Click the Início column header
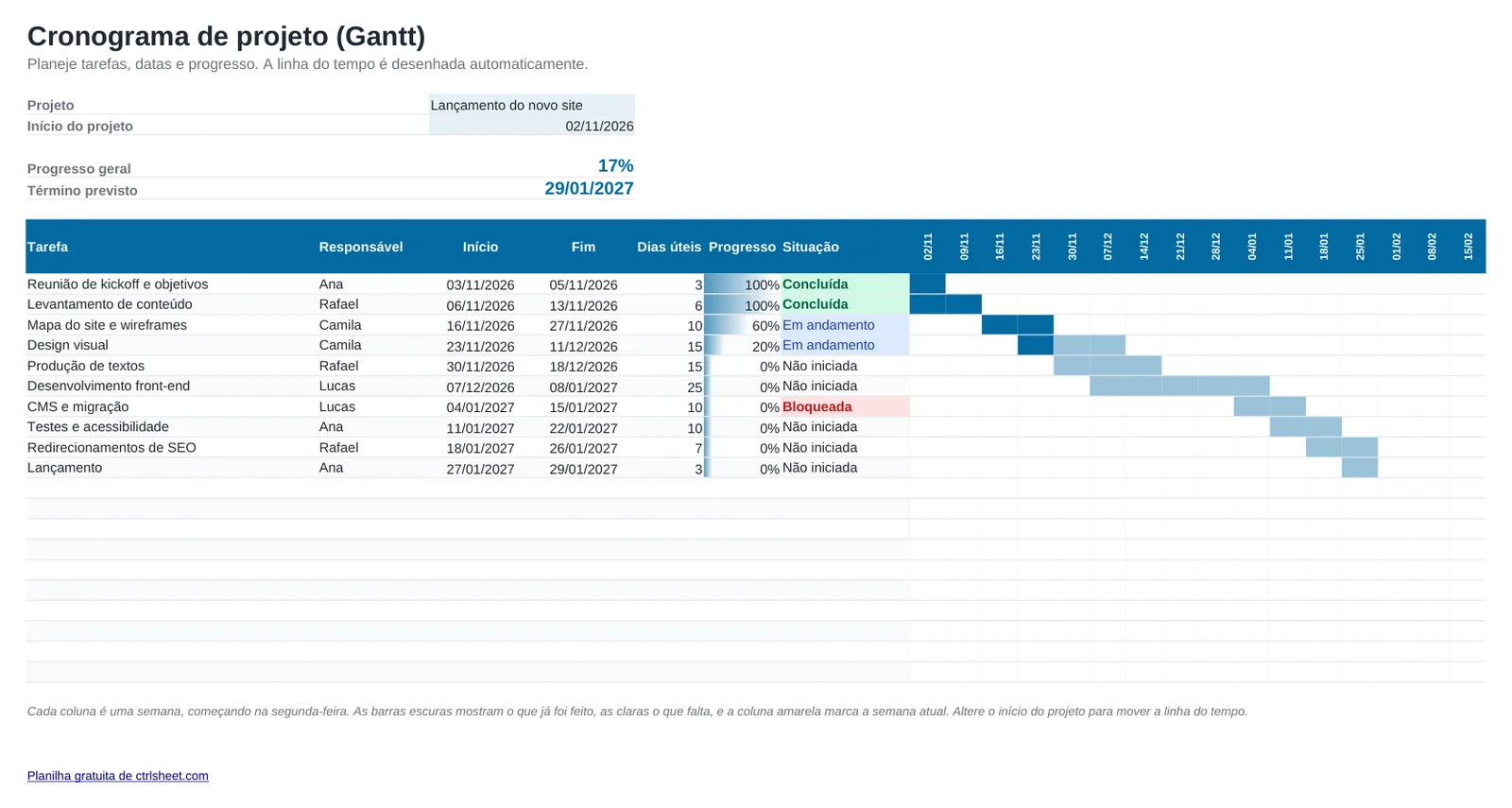Screen dimensions: 1512x808 (480, 247)
